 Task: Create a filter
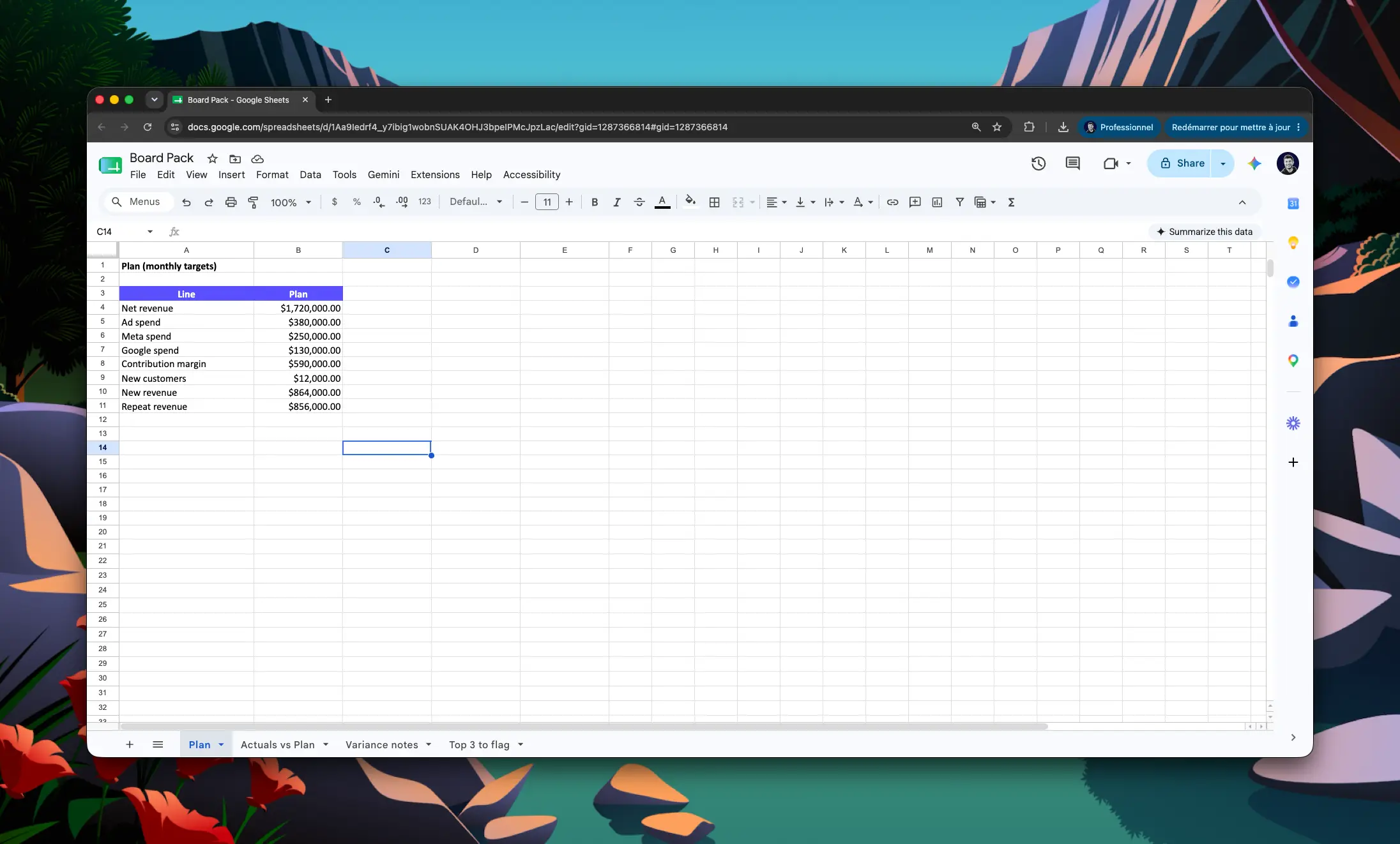point(959,202)
